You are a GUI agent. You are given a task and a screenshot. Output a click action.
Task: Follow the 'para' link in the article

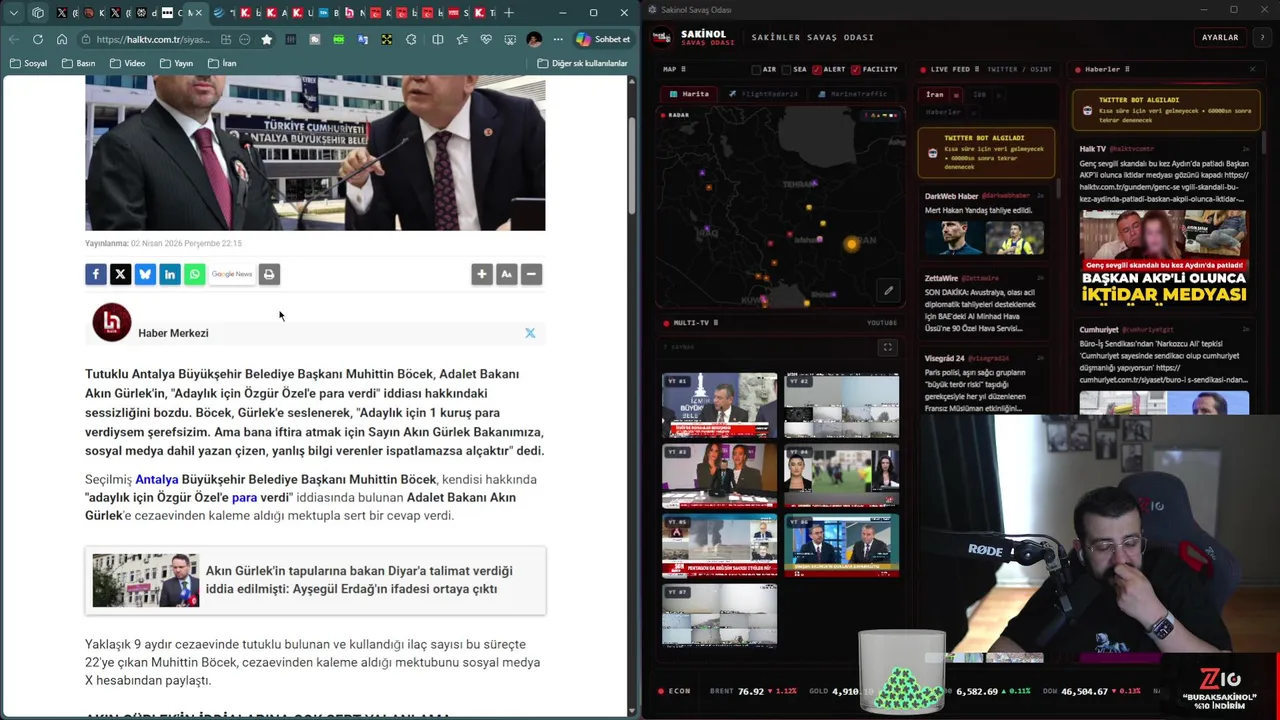(244, 497)
